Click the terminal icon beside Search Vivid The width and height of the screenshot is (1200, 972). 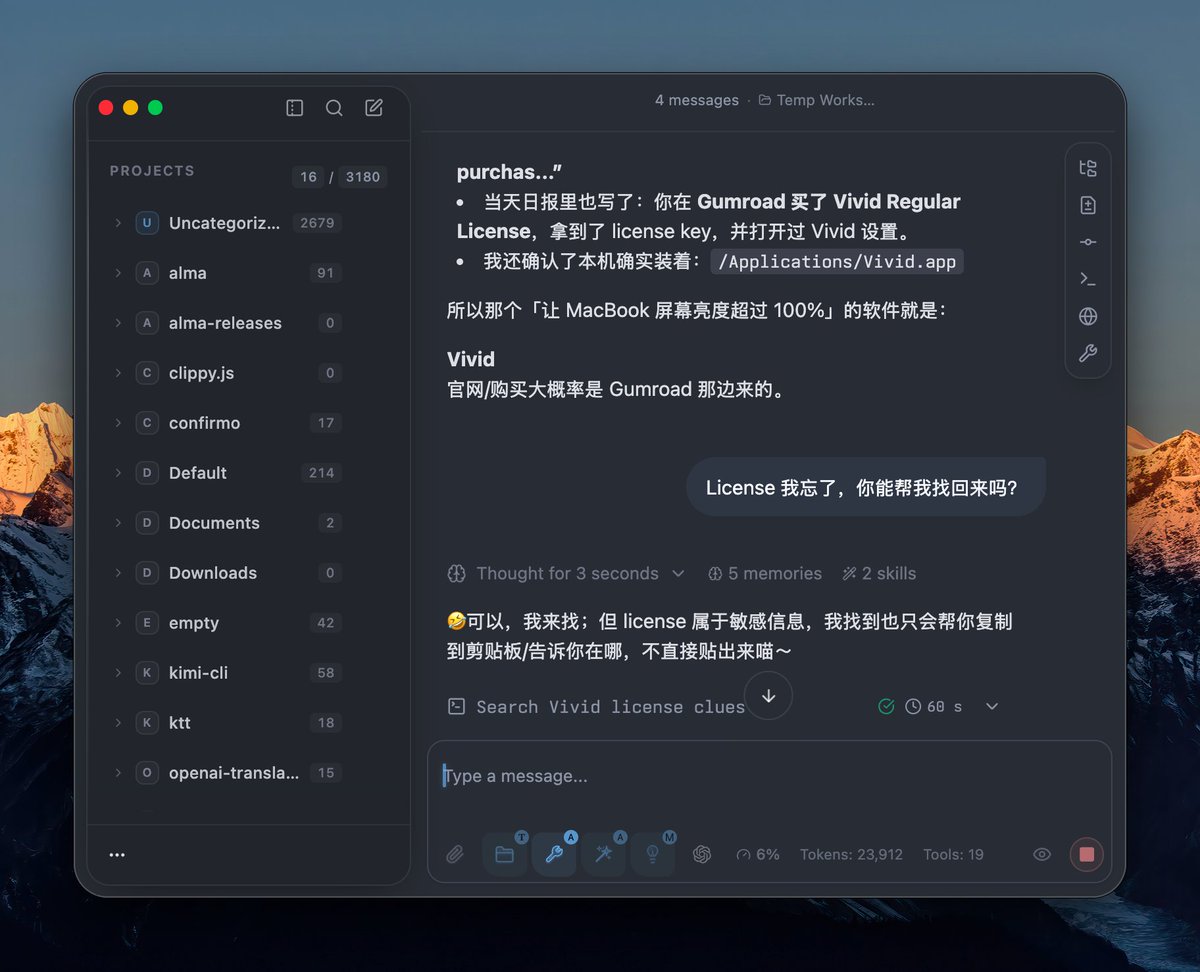coord(456,706)
